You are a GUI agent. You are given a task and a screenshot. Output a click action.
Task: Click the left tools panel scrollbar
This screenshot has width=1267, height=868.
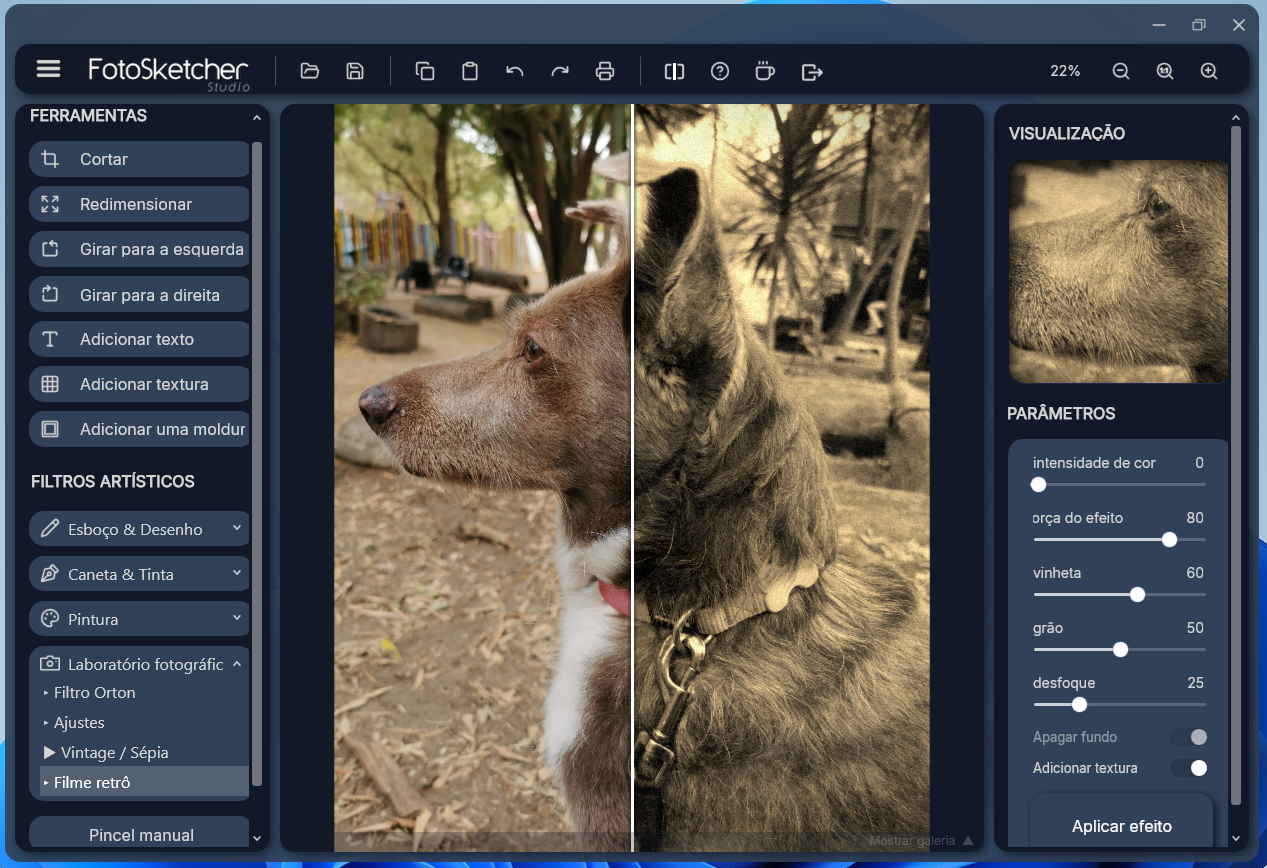pyautogui.click(x=257, y=463)
